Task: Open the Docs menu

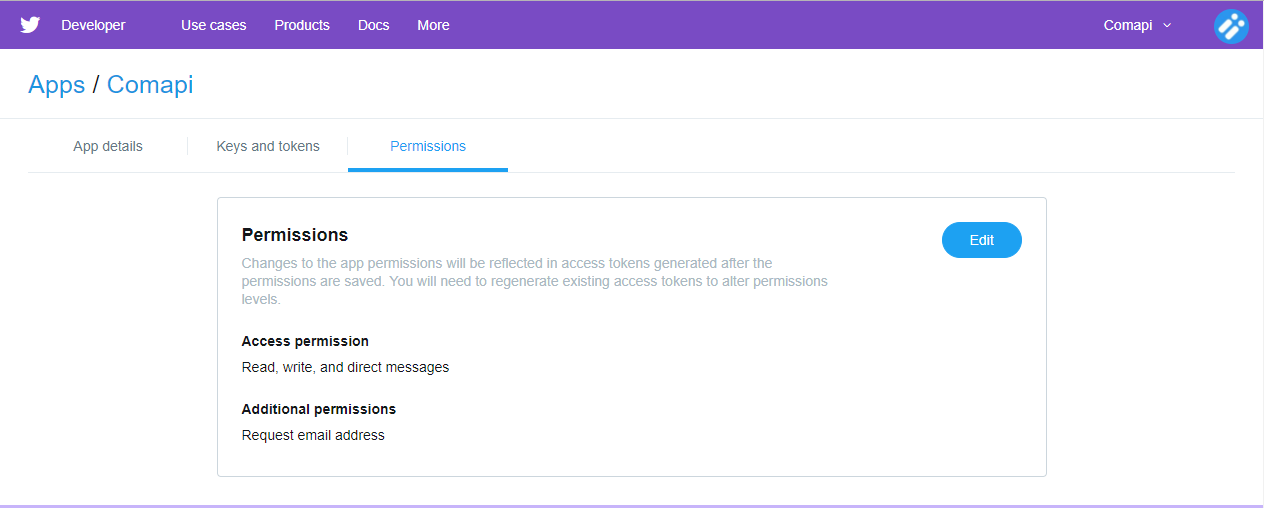Action: 374,25
